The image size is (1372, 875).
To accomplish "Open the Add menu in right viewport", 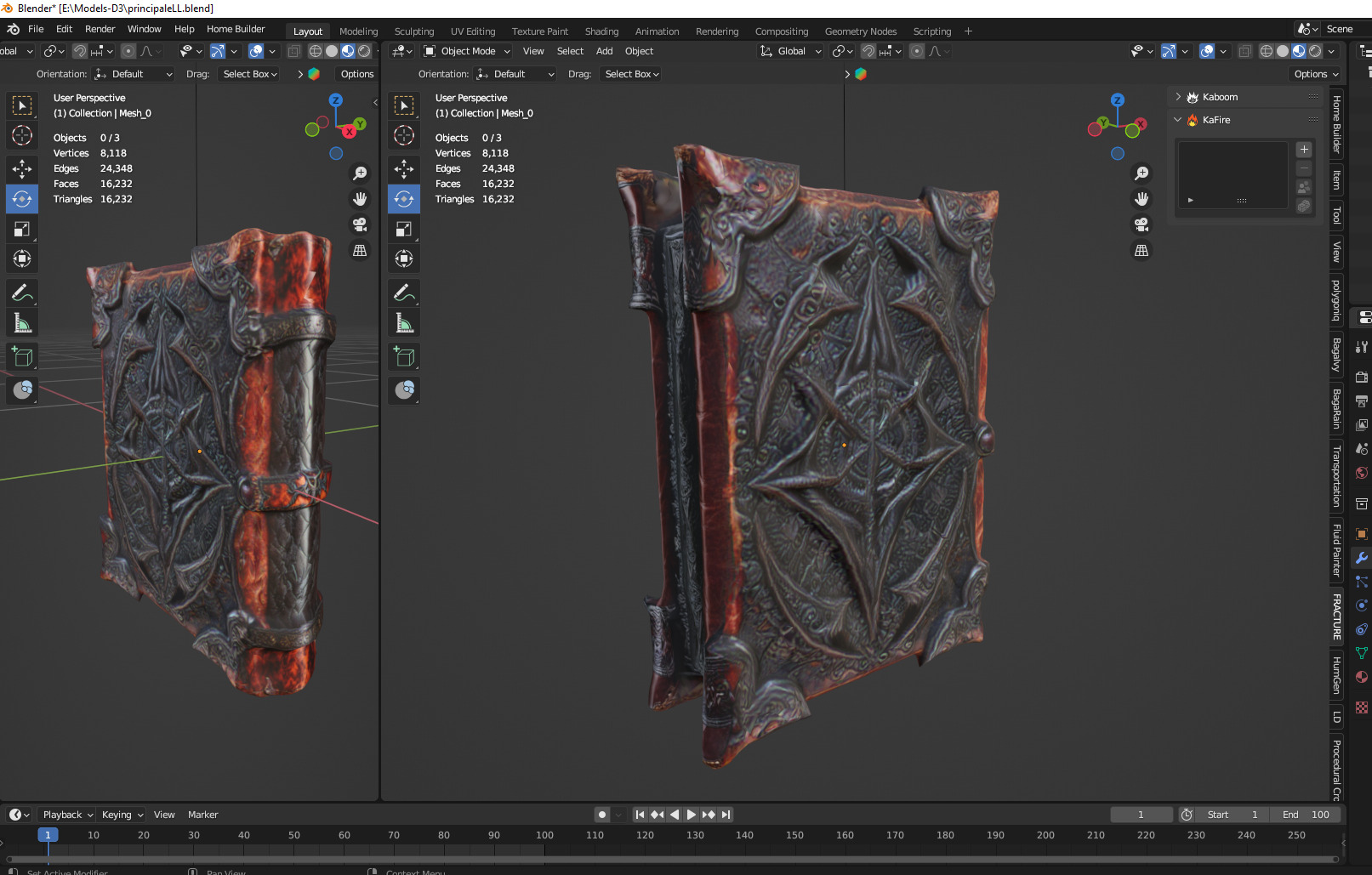I will pyautogui.click(x=604, y=51).
